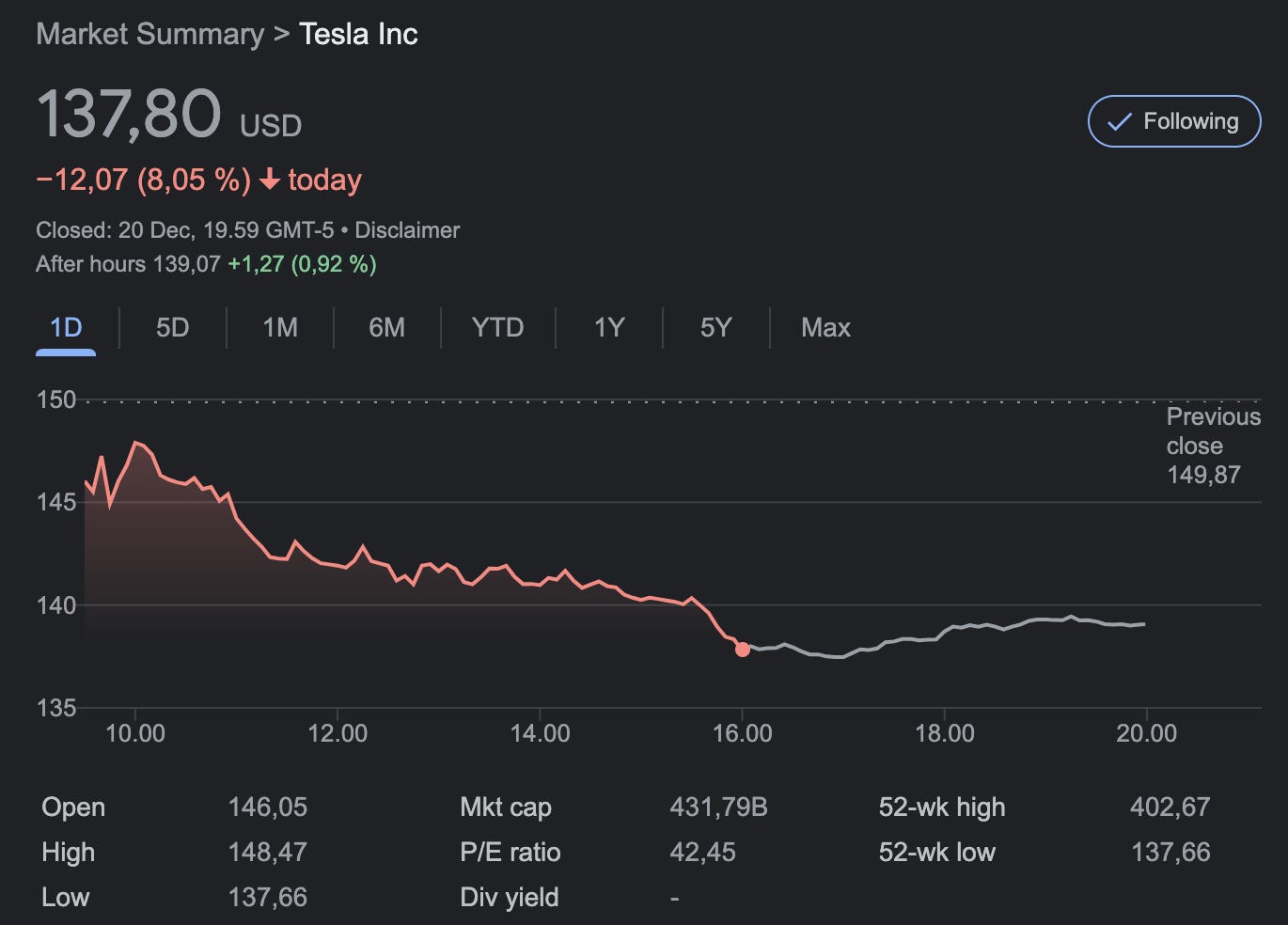The height and width of the screenshot is (925, 1288).
Task: Click Previous close 149,87 label
Action: [1213, 446]
